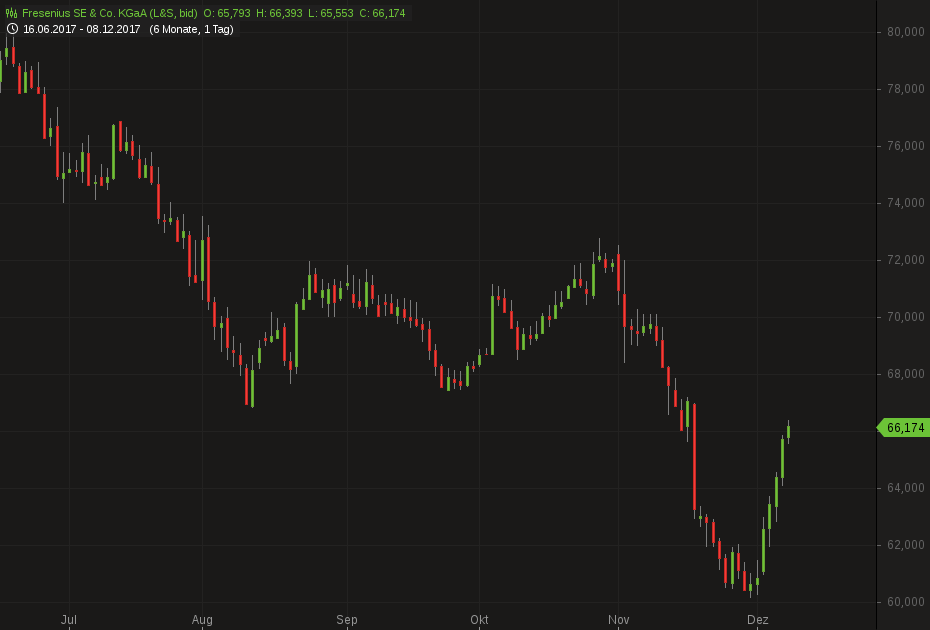The width and height of the screenshot is (930, 630).
Task: Click the 80,000 price axis label
Action: [x=905, y=32]
